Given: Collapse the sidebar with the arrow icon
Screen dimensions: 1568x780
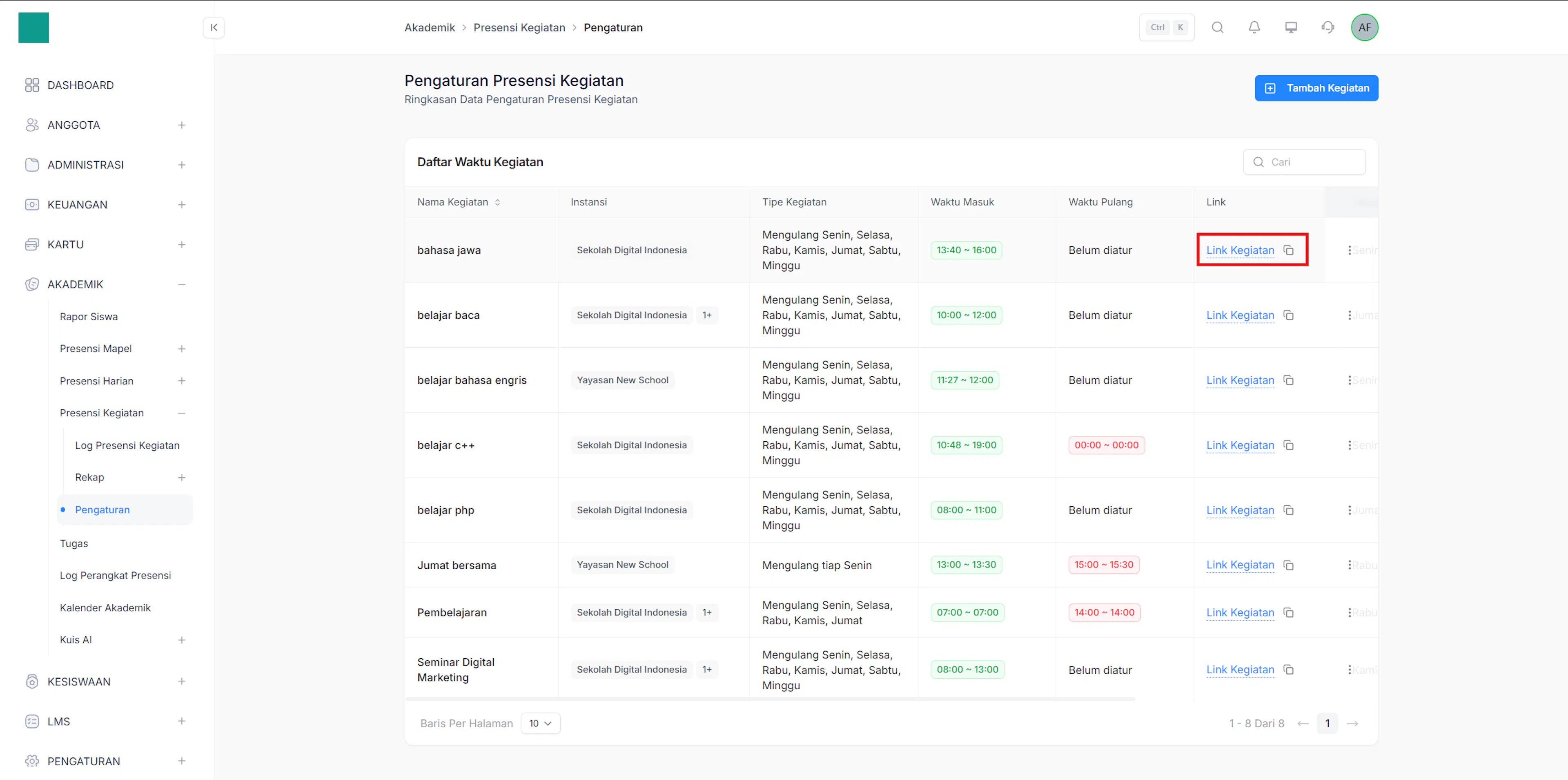Looking at the screenshot, I should [x=214, y=27].
